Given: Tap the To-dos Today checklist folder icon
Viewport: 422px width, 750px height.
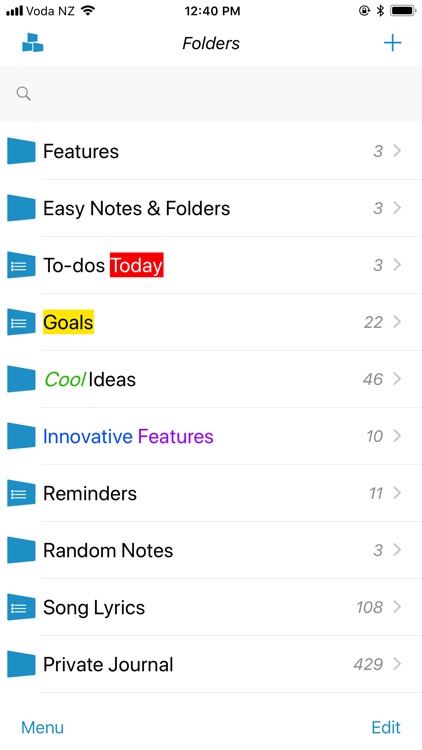Looking at the screenshot, I should coord(21,265).
